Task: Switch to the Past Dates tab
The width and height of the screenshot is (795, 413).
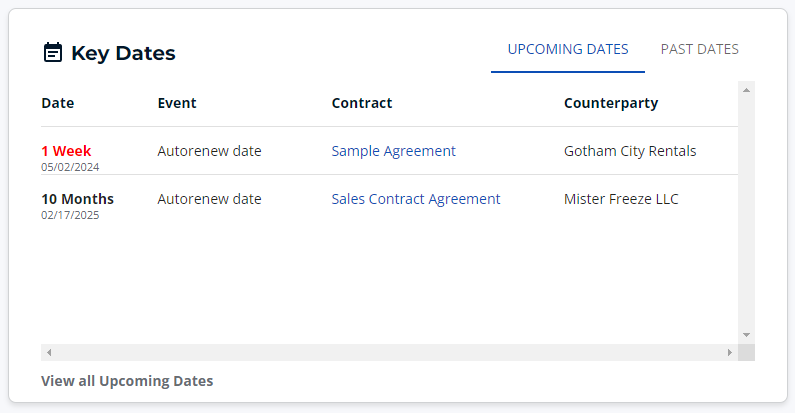Action: point(699,49)
